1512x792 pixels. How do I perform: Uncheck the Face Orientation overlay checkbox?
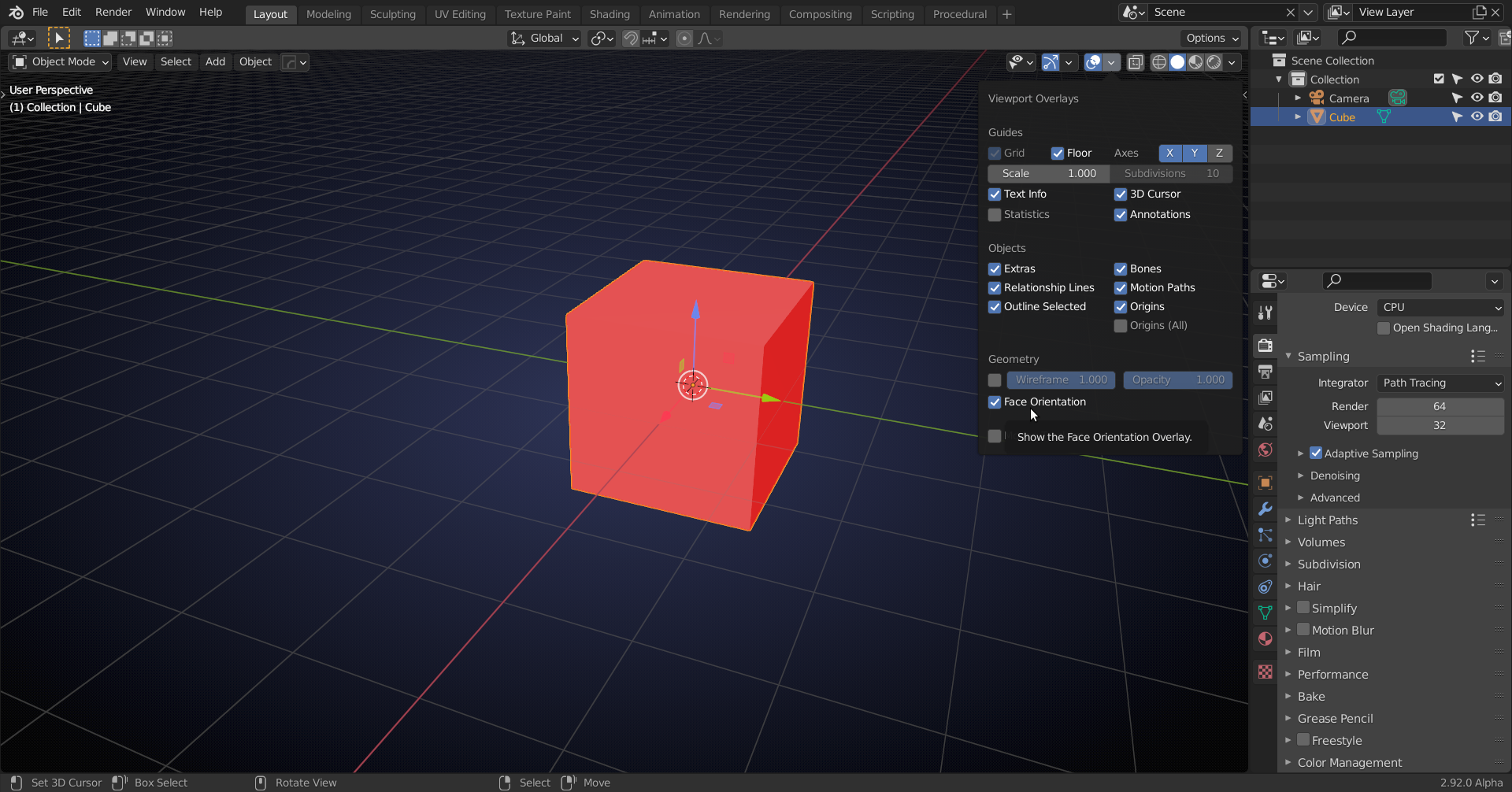[x=995, y=402]
